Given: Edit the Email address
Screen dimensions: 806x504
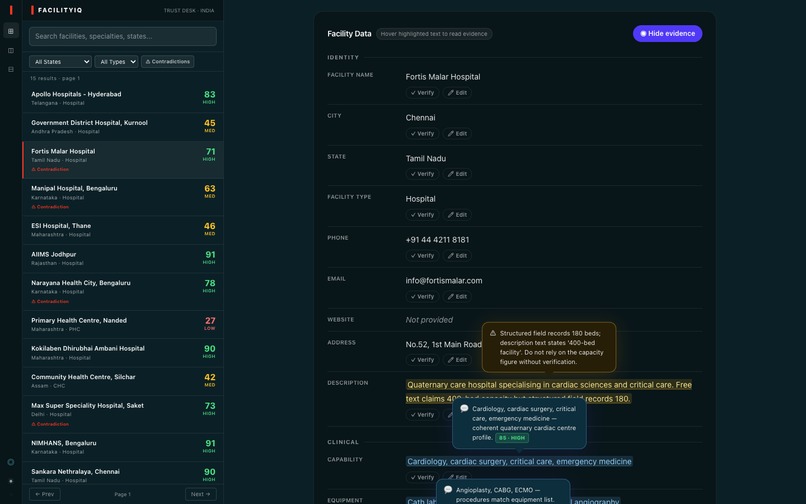Looking at the screenshot, I should tap(457, 297).
